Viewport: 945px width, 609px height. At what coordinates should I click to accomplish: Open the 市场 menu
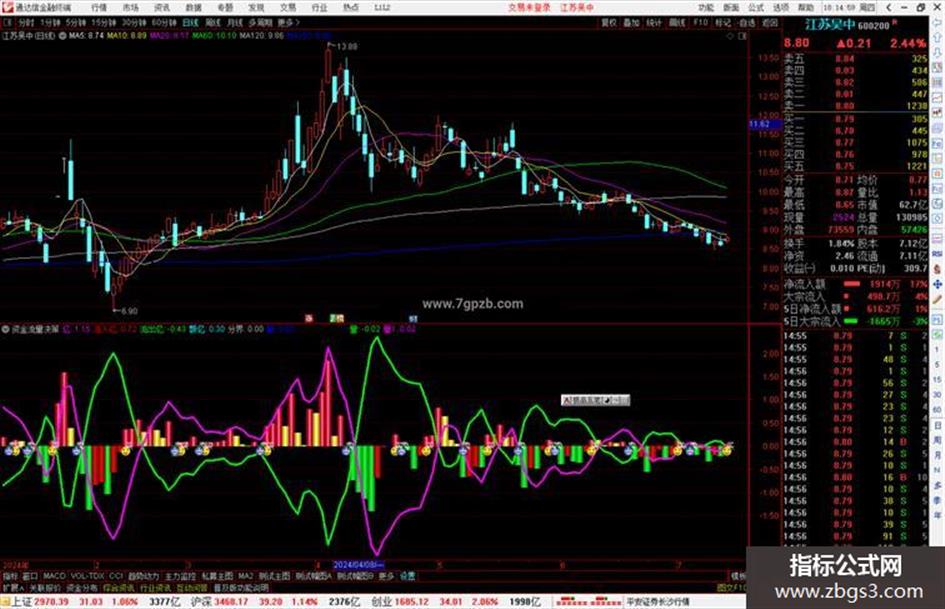tap(130, 8)
